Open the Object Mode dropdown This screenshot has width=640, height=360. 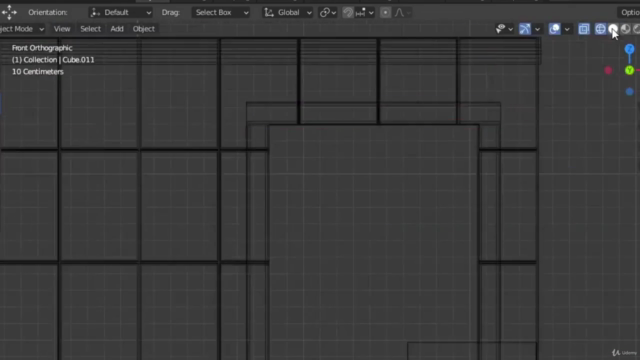(x=22, y=29)
